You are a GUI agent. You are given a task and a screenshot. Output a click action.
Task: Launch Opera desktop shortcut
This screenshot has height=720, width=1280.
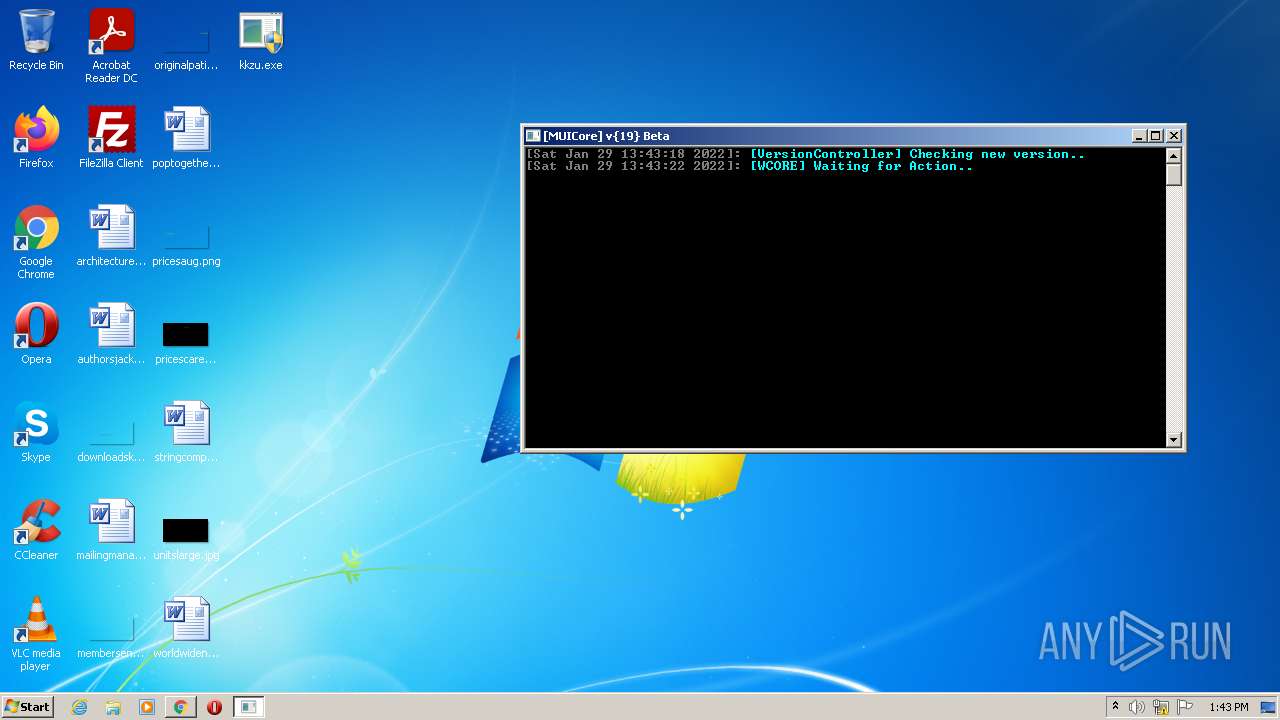pos(36,335)
